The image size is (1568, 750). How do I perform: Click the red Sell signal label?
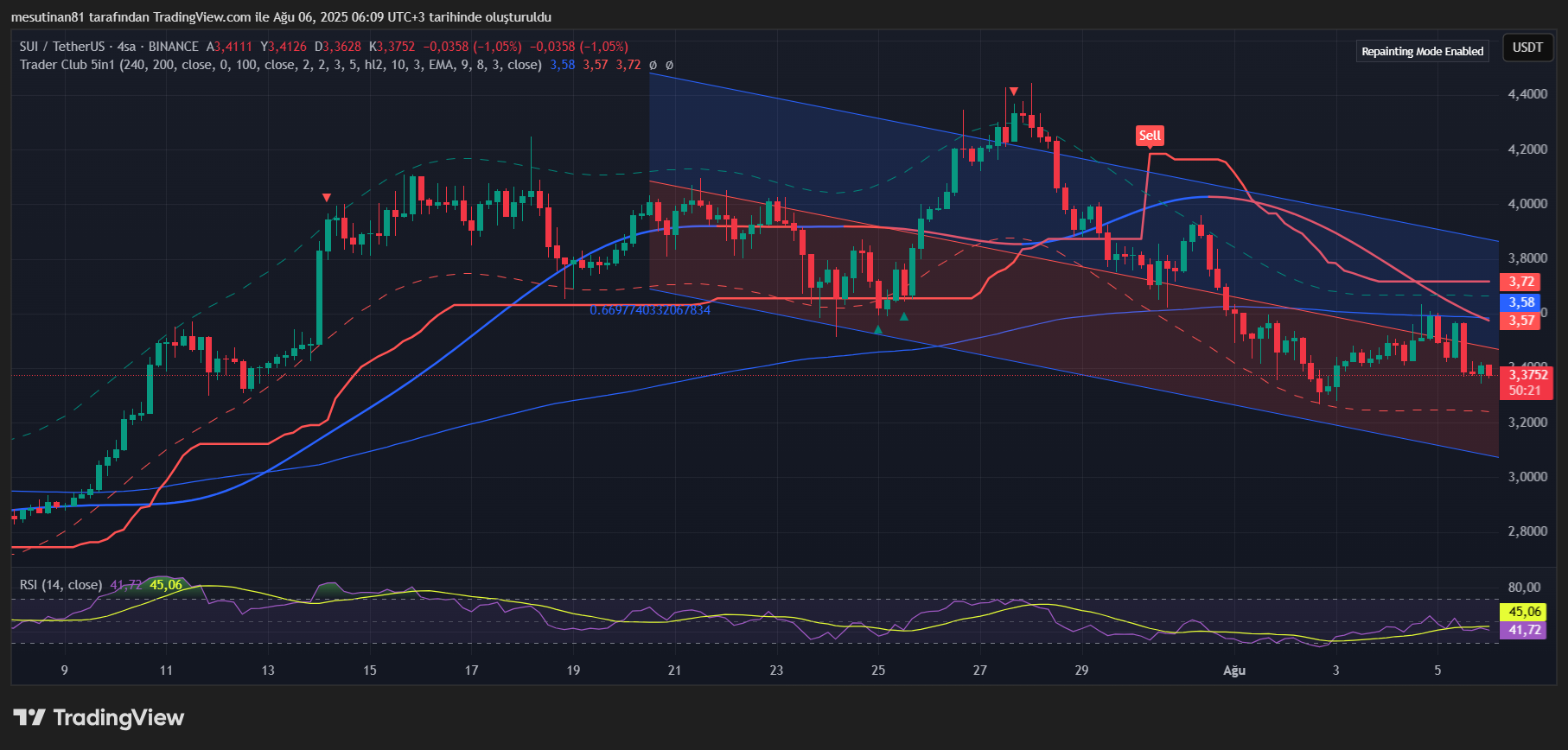[1150, 136]
